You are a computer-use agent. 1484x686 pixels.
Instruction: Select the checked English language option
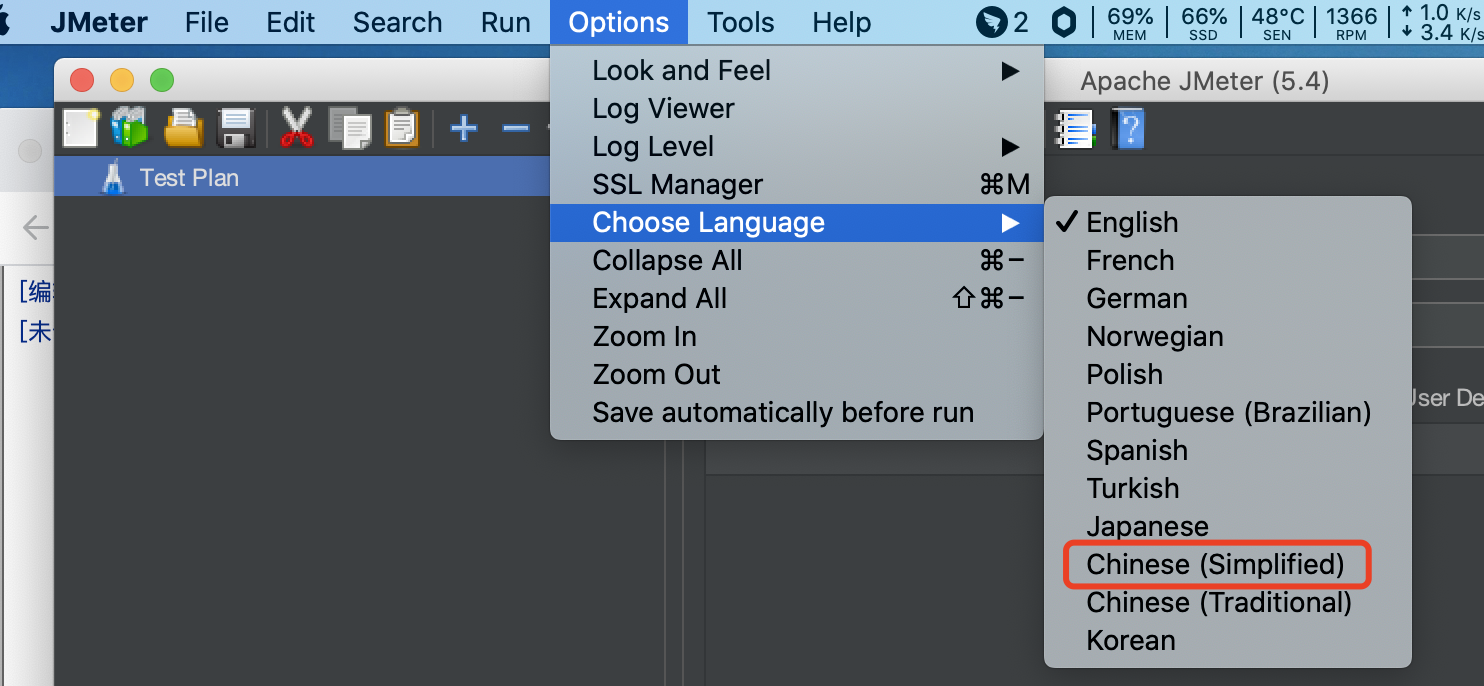point(1132,222)
